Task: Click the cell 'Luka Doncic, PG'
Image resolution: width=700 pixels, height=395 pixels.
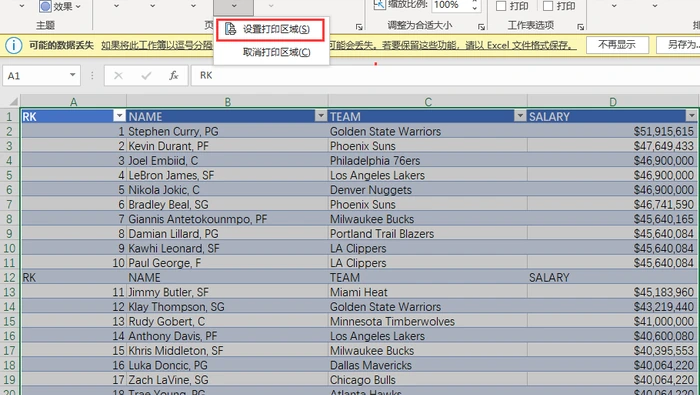Action: [x=227, y=365]
